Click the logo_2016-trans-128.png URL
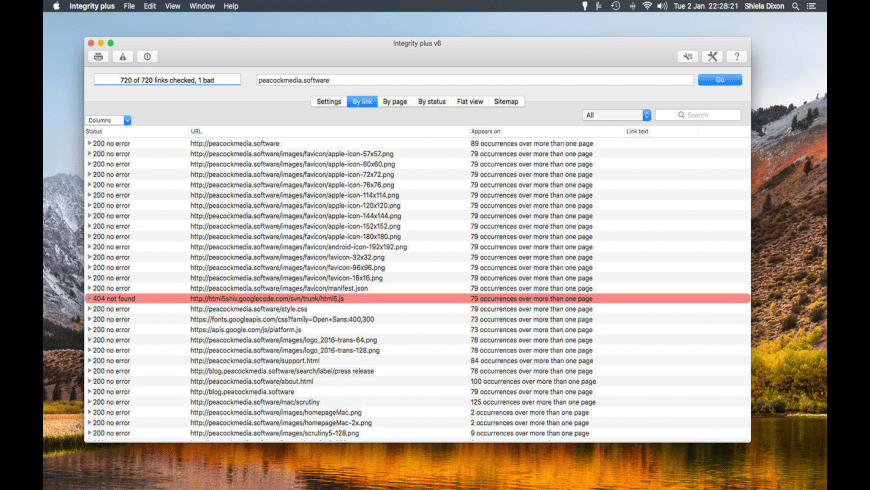 point(285,350)
